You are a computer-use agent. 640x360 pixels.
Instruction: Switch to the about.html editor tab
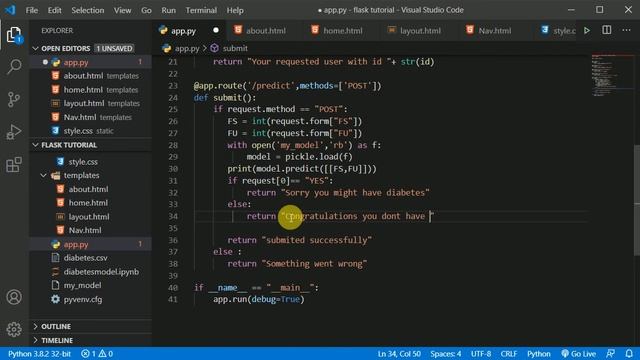coord(265,31)
